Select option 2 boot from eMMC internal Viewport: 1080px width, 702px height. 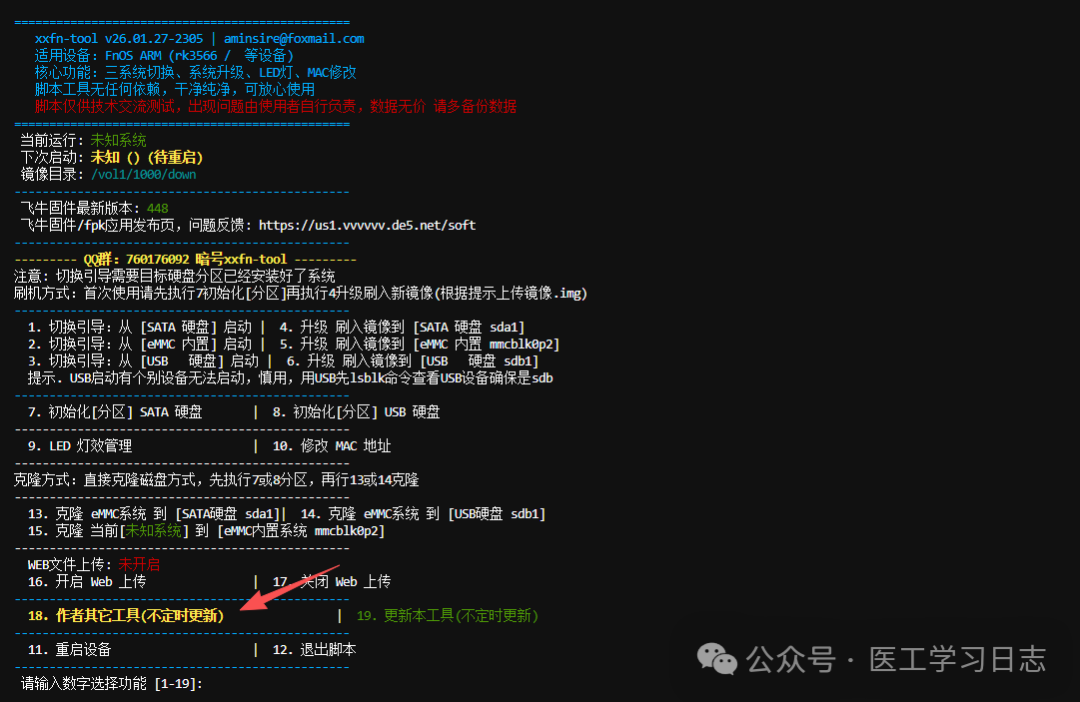coord(139,344)
